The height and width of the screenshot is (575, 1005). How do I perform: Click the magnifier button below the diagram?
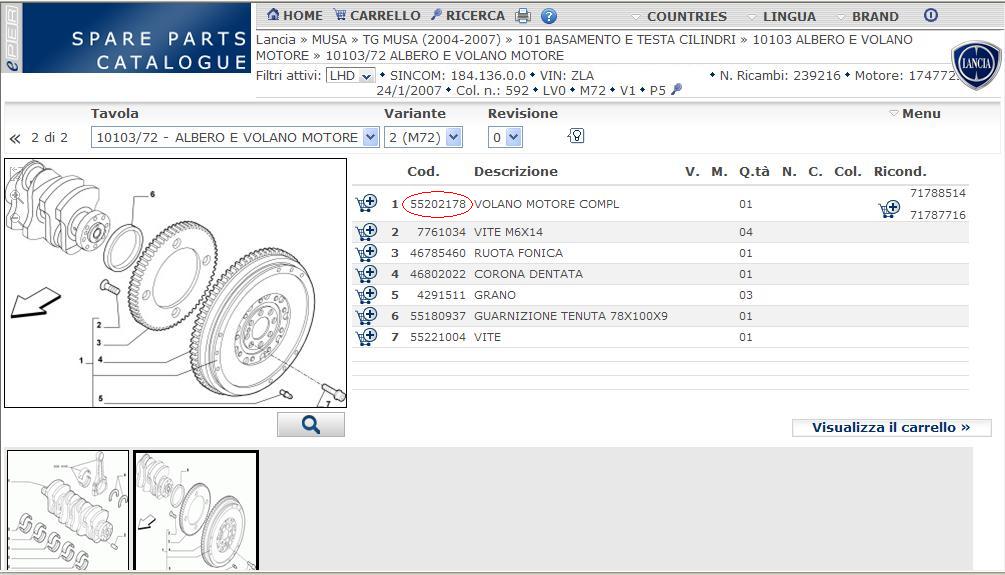coord(310,425)
